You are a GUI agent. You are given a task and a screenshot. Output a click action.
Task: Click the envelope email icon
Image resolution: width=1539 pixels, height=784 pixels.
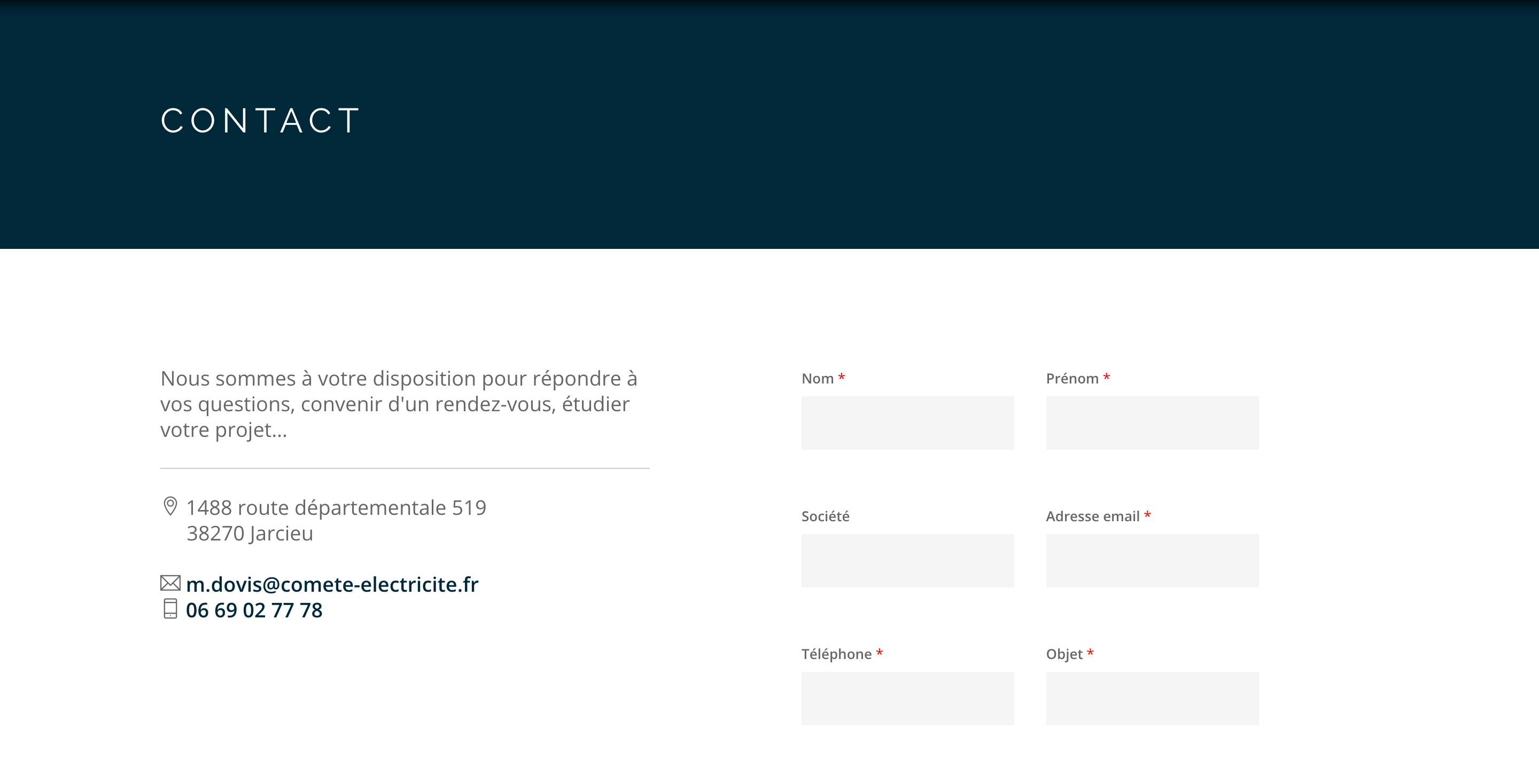pyautogui.click(x=170, y=583)
